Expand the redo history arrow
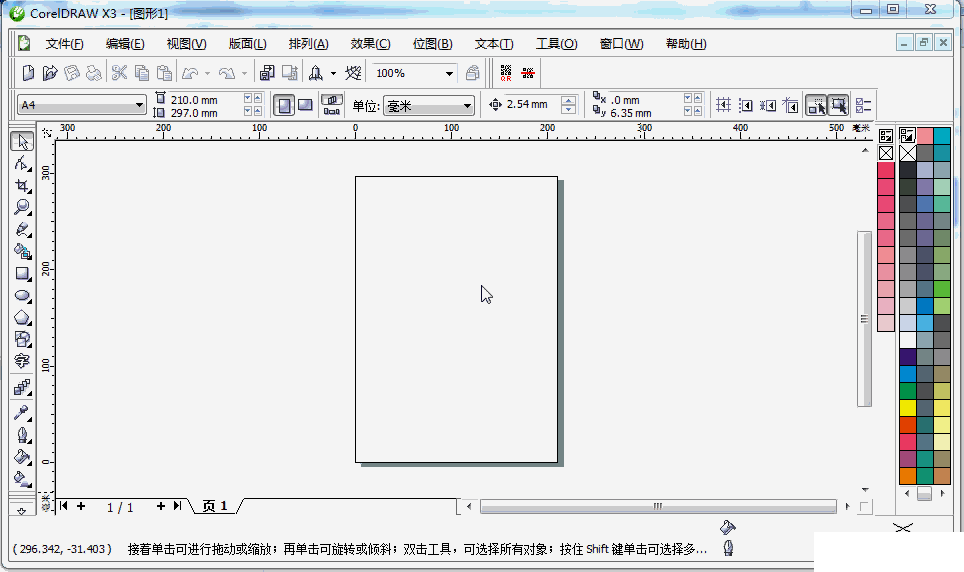This screenshot has width=964, height=572. coord(244,73)
